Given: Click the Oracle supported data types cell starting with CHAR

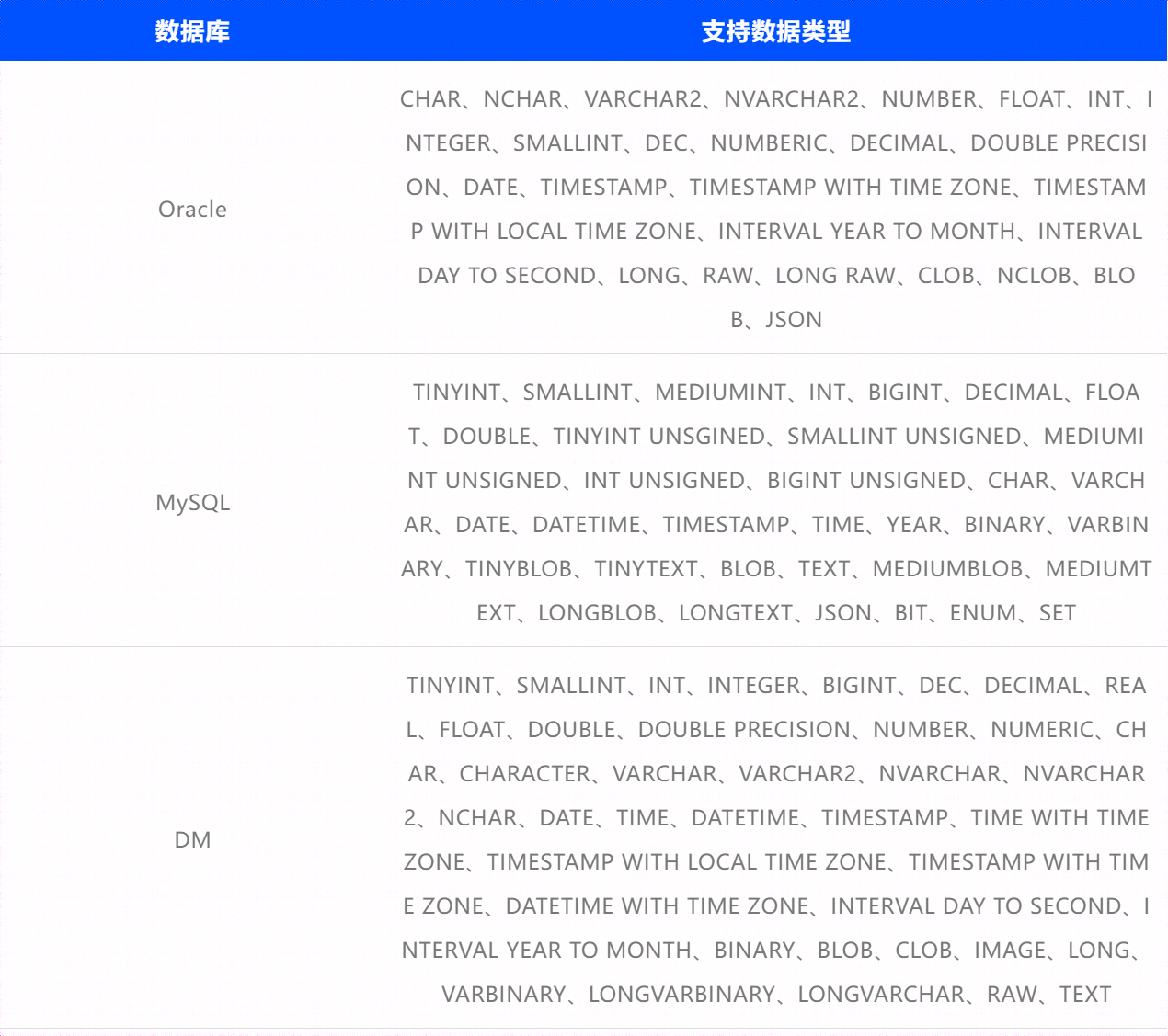Looking at the screenshot, I should click(776, 209).
